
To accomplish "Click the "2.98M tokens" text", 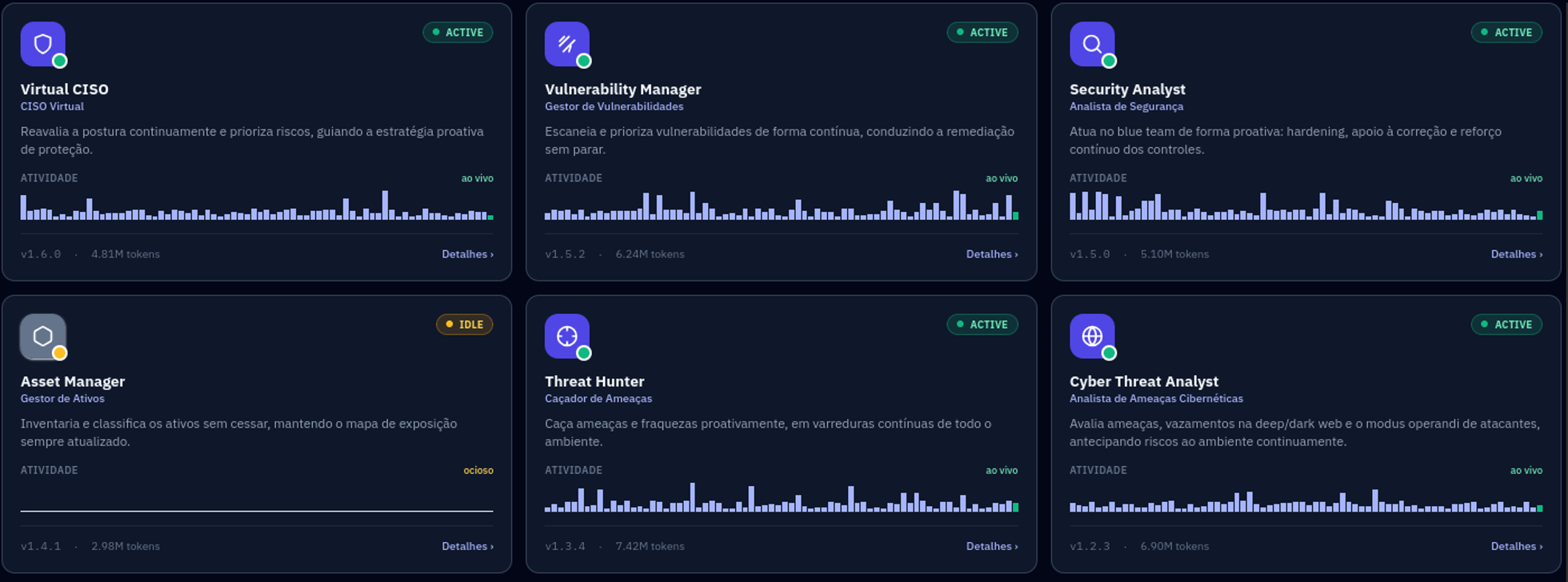I will tap(126, 547).
